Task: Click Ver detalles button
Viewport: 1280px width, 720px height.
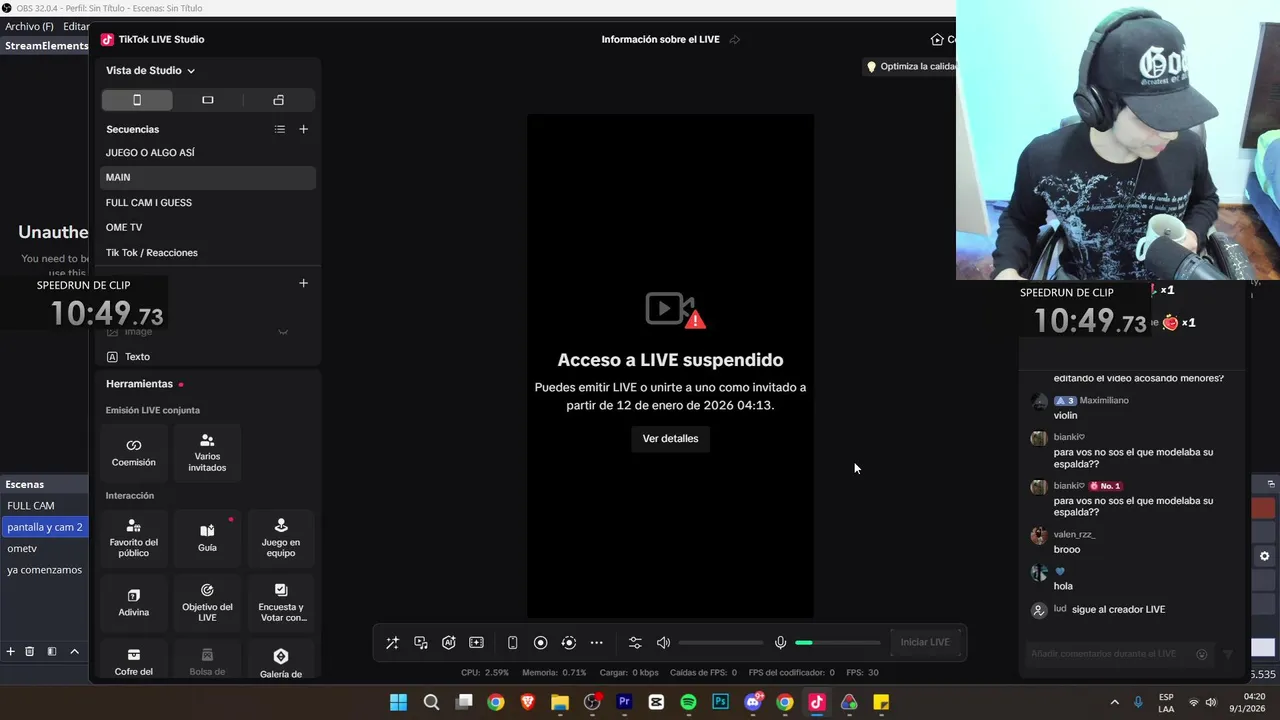Action: click(x=670, y=438)
